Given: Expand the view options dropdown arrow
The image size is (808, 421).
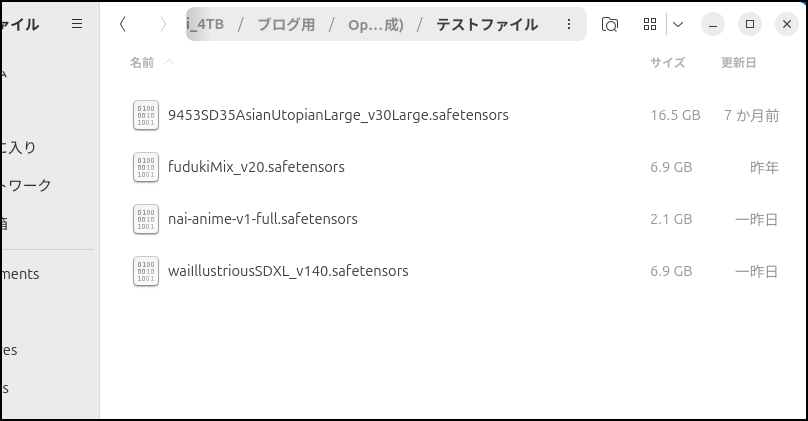Looking at the screenshot, I should pyautogui.click(x=678, y=24).
